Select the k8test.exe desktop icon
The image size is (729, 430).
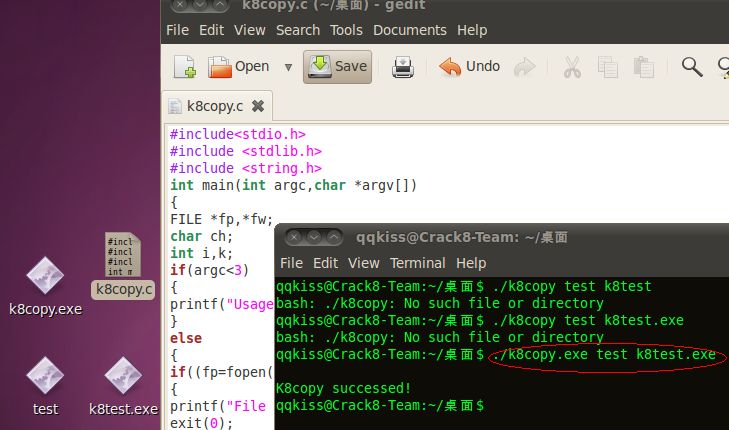[x=123, y=386]
